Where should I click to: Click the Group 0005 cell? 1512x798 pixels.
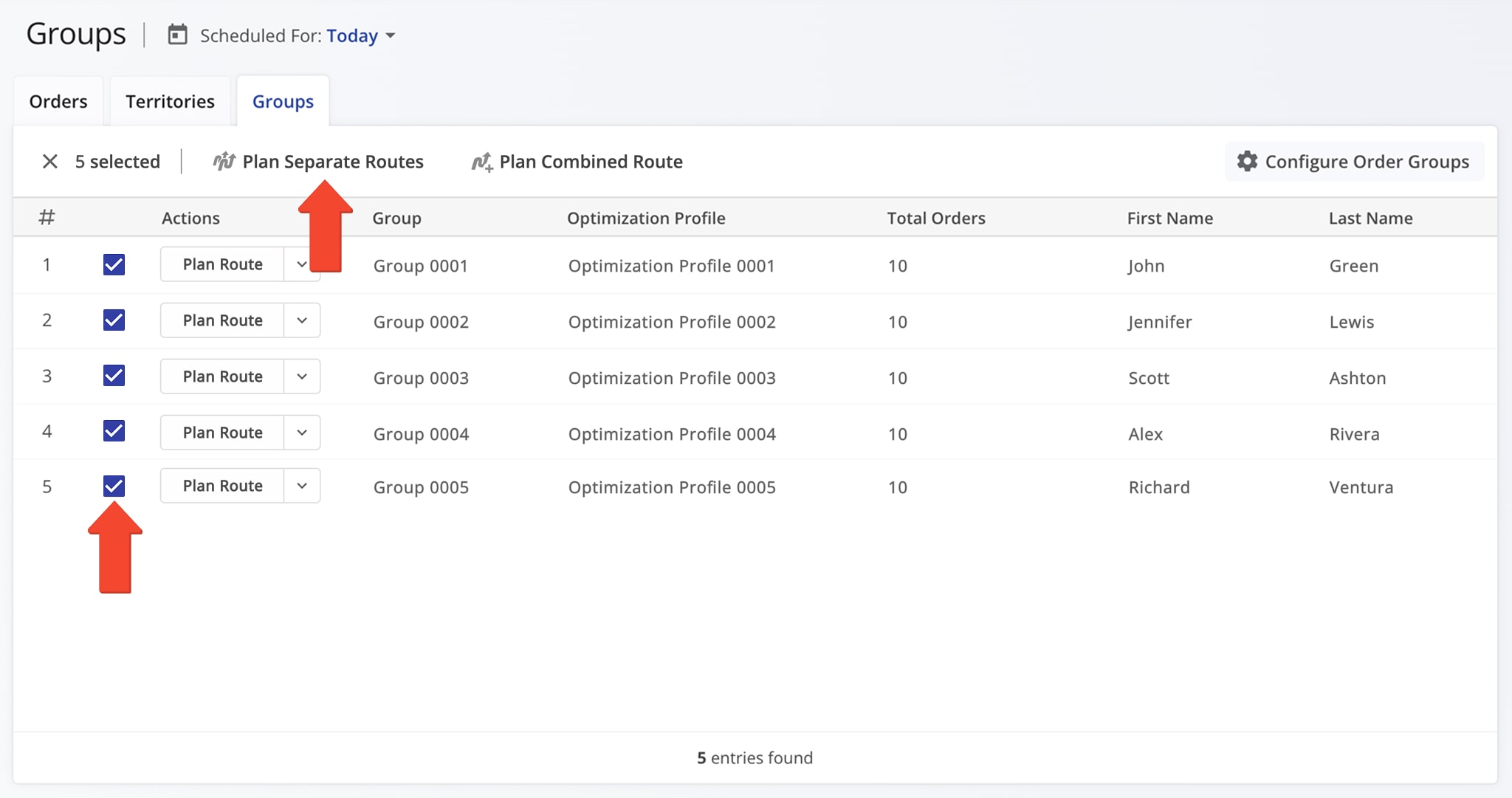(421, 487)
